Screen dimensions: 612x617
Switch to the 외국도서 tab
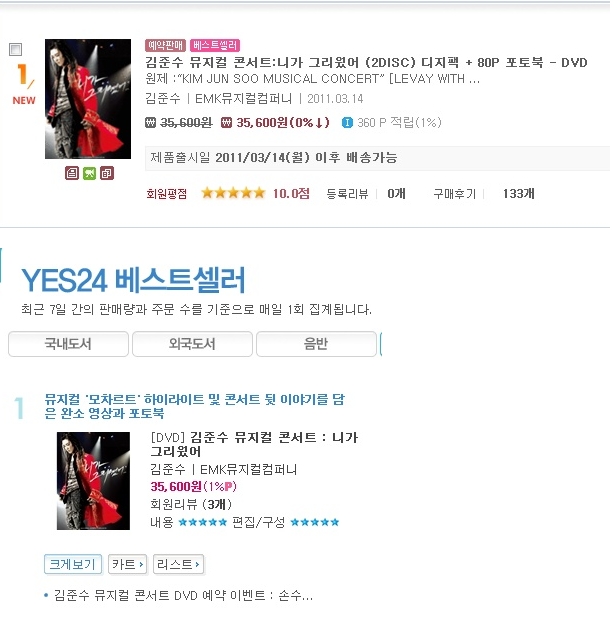[x=192, y=344]
